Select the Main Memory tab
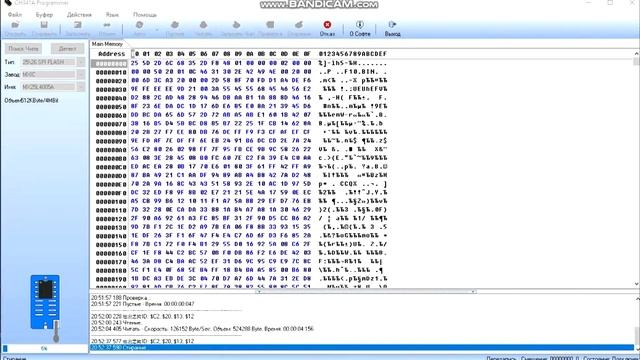Viewport: 640px width, 360px height. (x=107, y=44)
